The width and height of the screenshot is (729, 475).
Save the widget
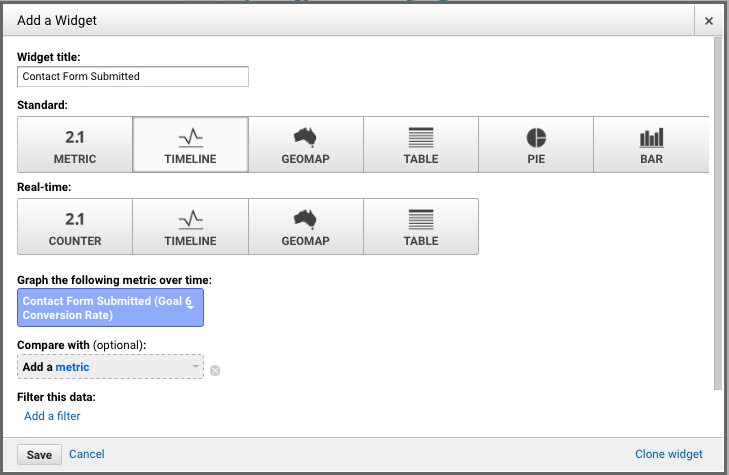(x=39, y=455)
